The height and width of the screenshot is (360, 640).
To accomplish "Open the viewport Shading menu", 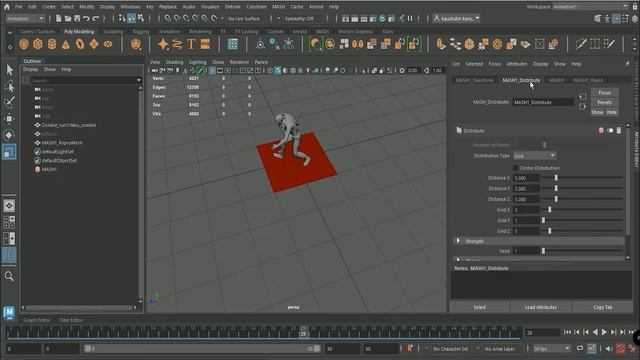I will (174, 62).
